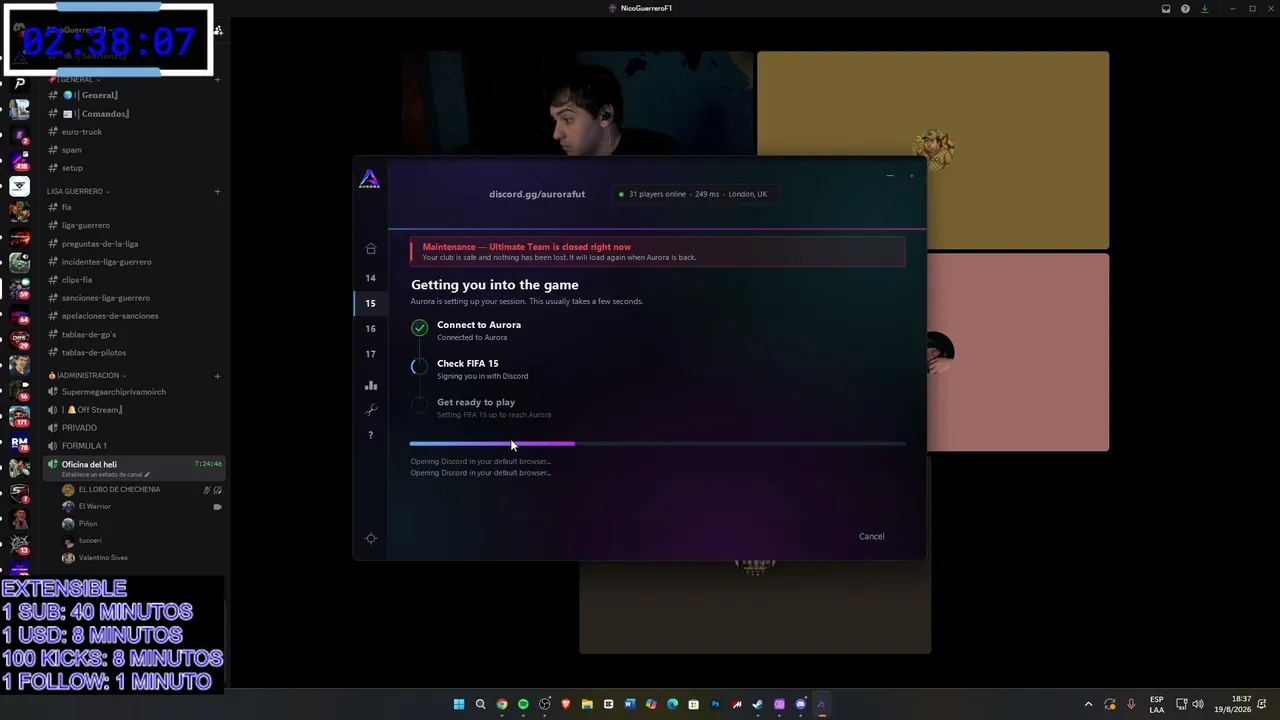Collapse the GENERAL category in Discord

(x=74, y=79)
